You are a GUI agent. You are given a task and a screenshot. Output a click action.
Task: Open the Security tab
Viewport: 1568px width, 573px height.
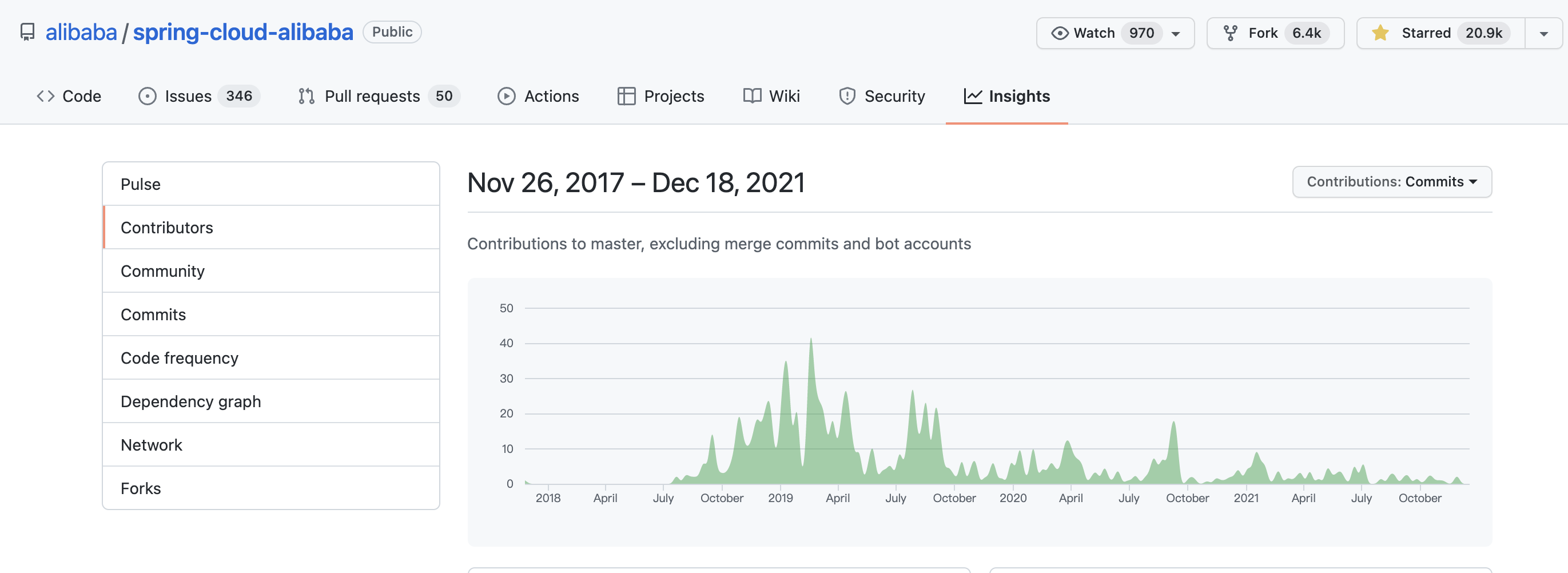[x=882, y=96]
